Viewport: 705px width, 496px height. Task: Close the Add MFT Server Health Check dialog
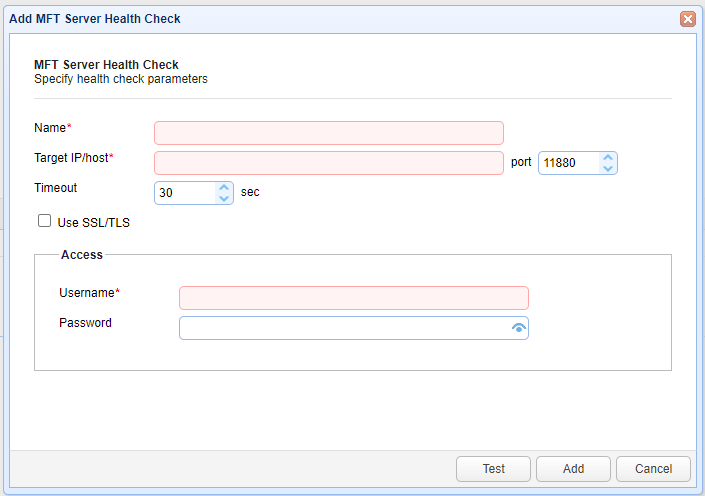687,19
